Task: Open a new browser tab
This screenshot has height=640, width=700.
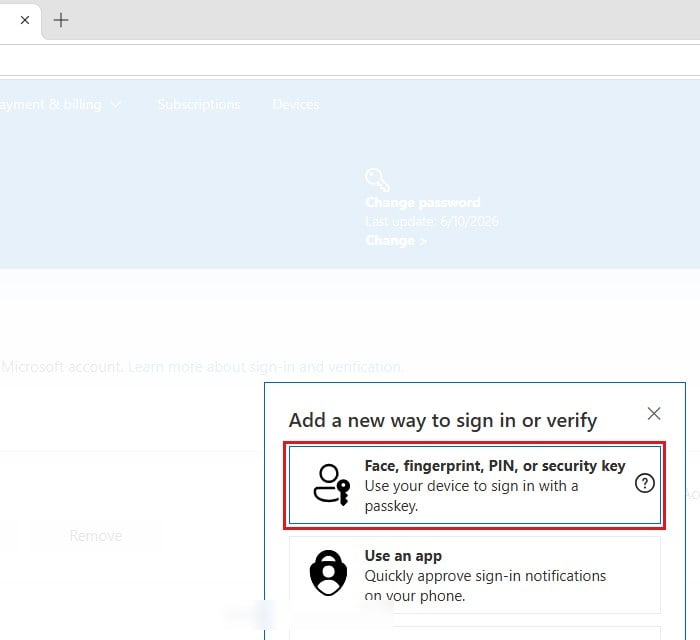Action: click(61, 20)
